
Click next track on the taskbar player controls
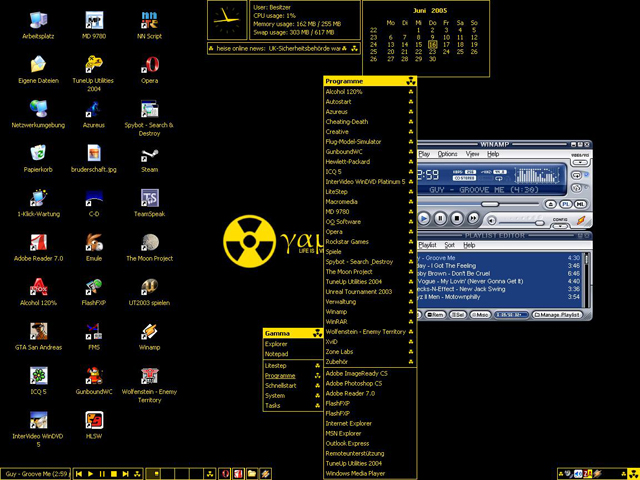pos(125,474)
